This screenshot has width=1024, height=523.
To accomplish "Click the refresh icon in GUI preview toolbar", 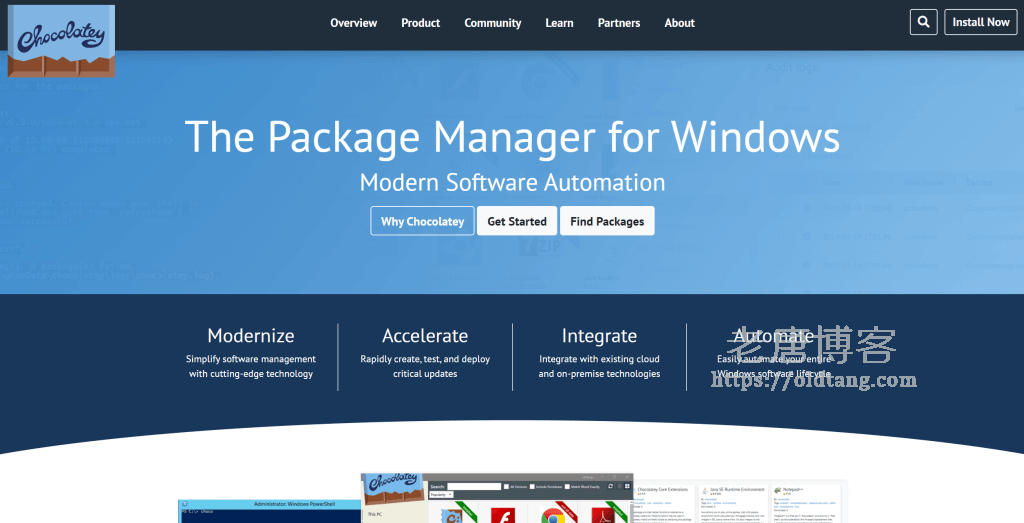I will [x=610, y=486].
